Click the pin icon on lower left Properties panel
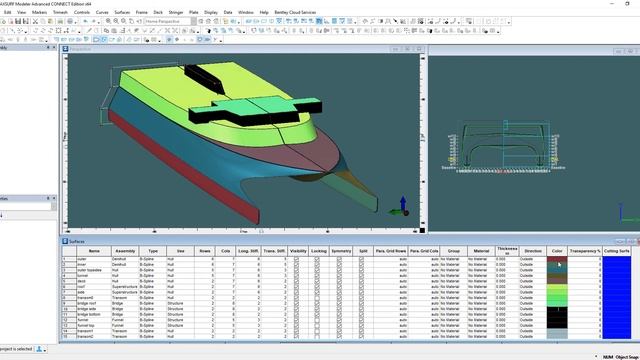Image resolution: width=640 pixels, height=360 pixels. pyautogui.click(x=48, y=198)
